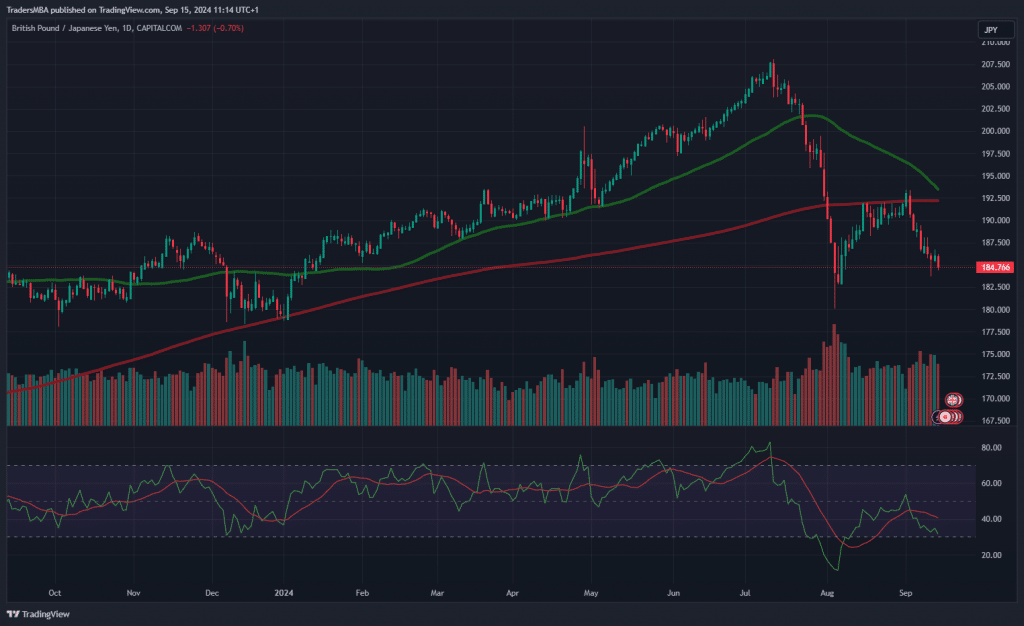Open the JPY currency selector
Viewport: 1024px width, 626px height.
coord(988,31)
